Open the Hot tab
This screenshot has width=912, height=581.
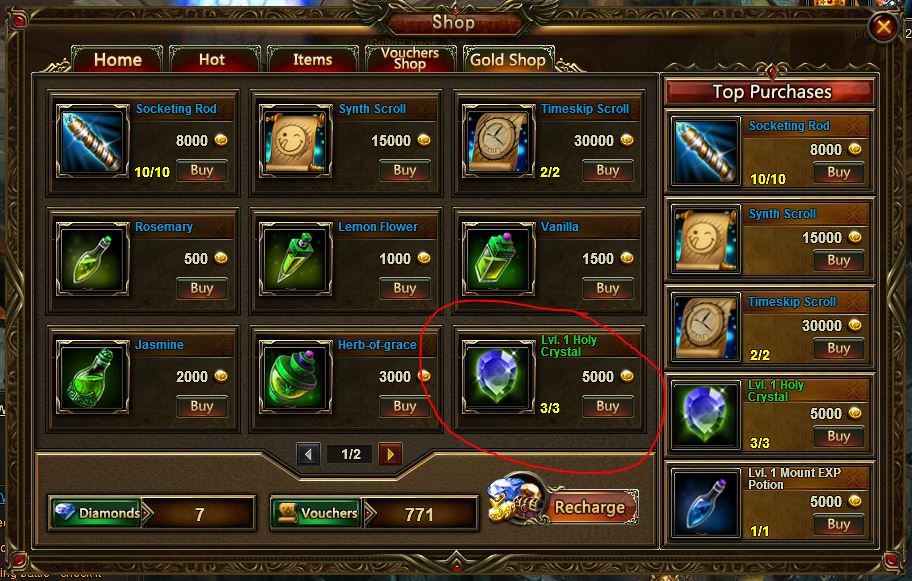tap(214, 59)
